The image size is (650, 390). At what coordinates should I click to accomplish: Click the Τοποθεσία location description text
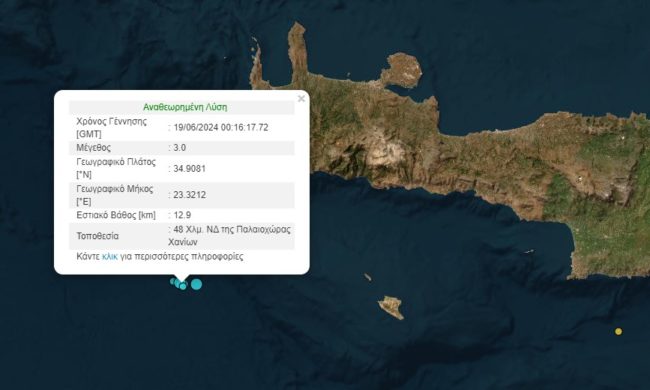coord(230,235)
